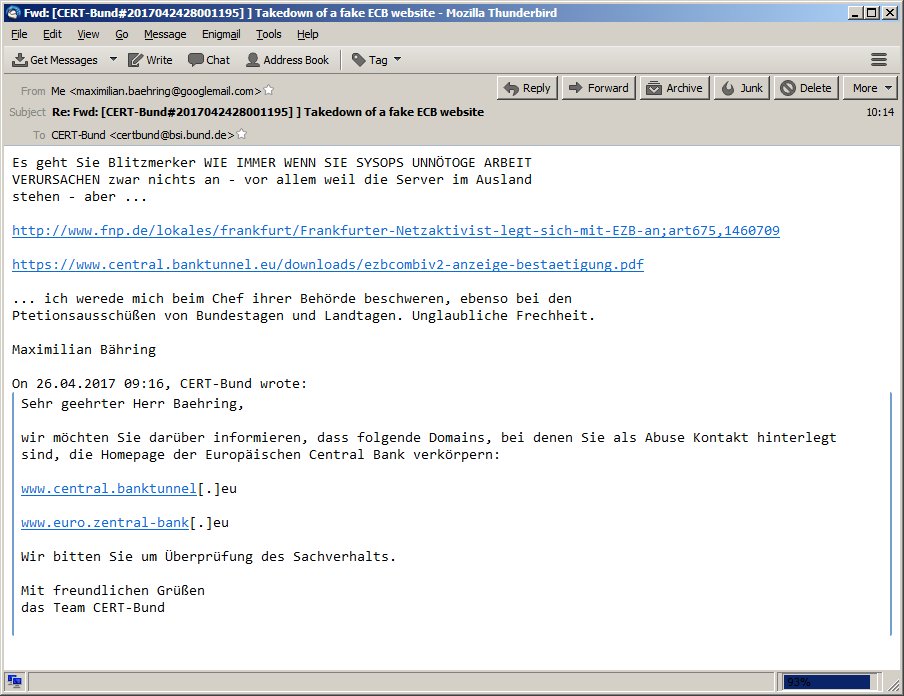Open the More actions dropdown
904x696 pixels.
[x=871, y=88]
